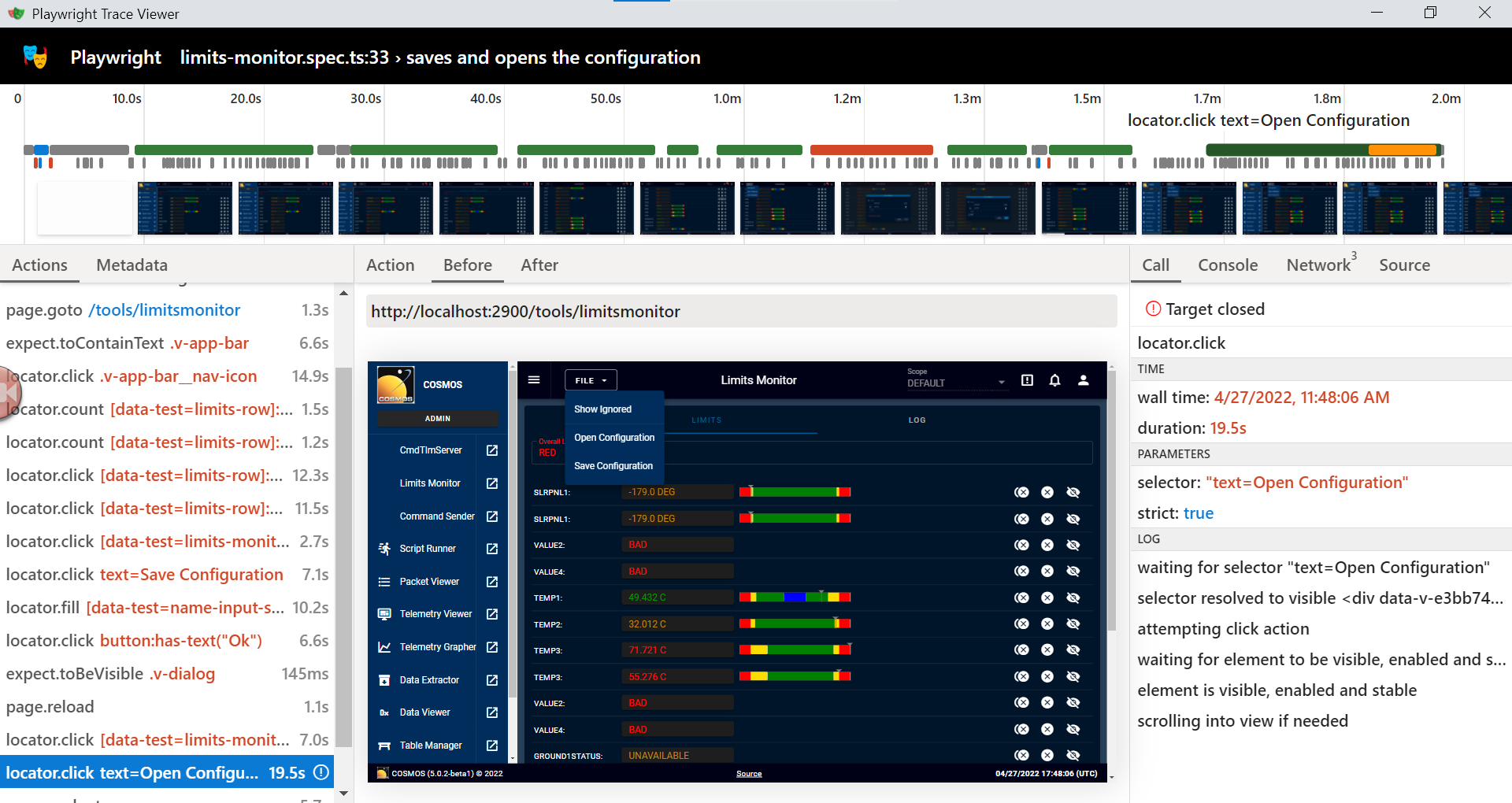Click the Source link in footer
Image resolution: width=1512 pixels, height=803 pixels.
(x=749, y=774)
